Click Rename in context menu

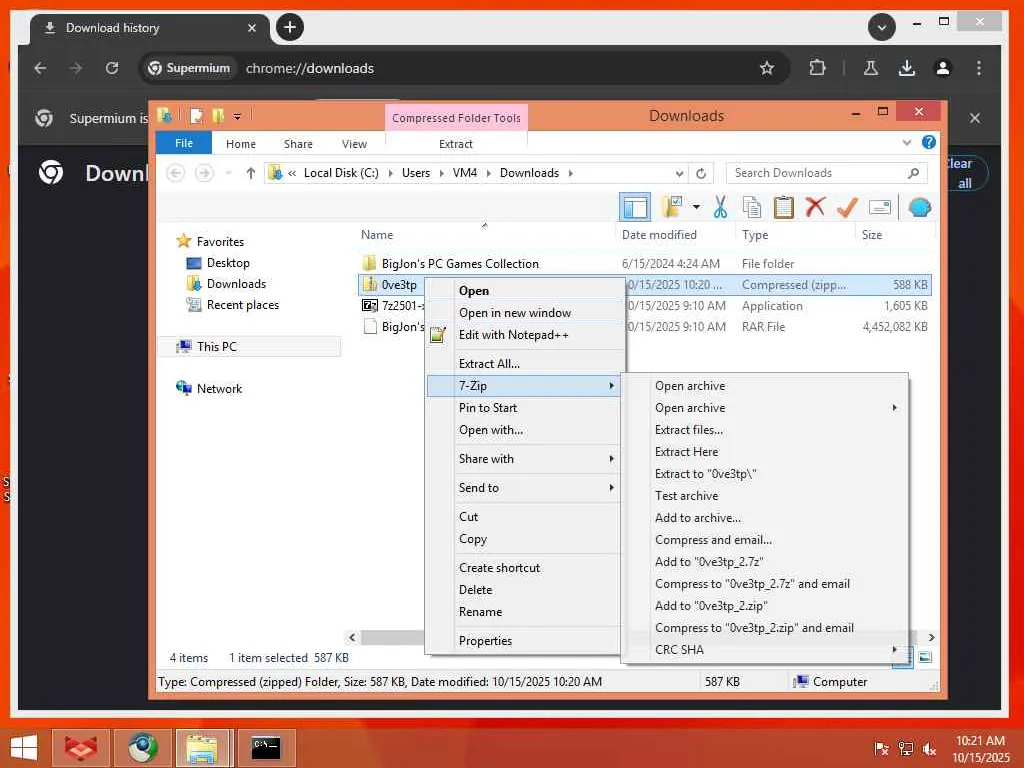[523, 612]
